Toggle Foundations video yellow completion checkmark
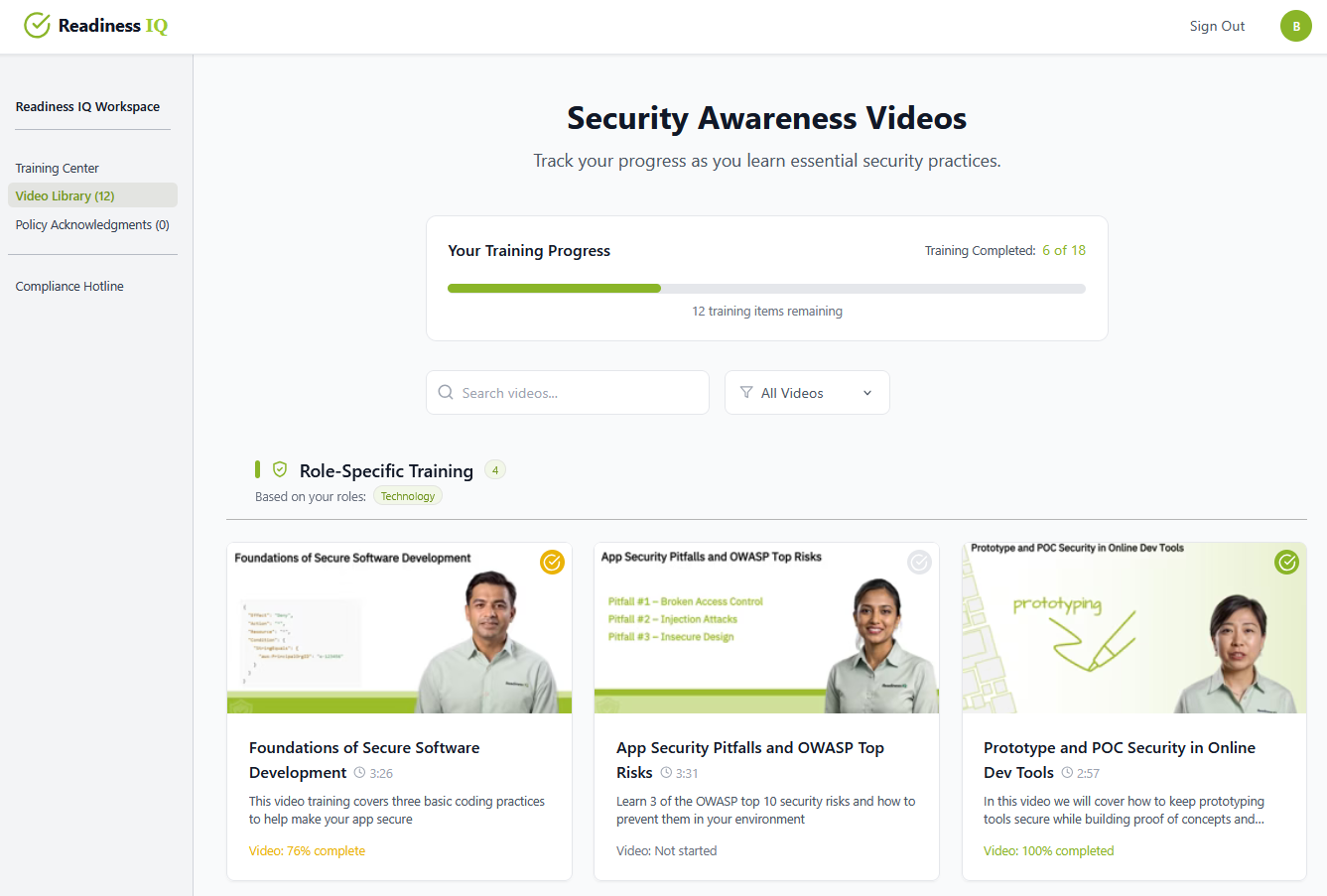The image size is (1327, 896). pos(552,563)
